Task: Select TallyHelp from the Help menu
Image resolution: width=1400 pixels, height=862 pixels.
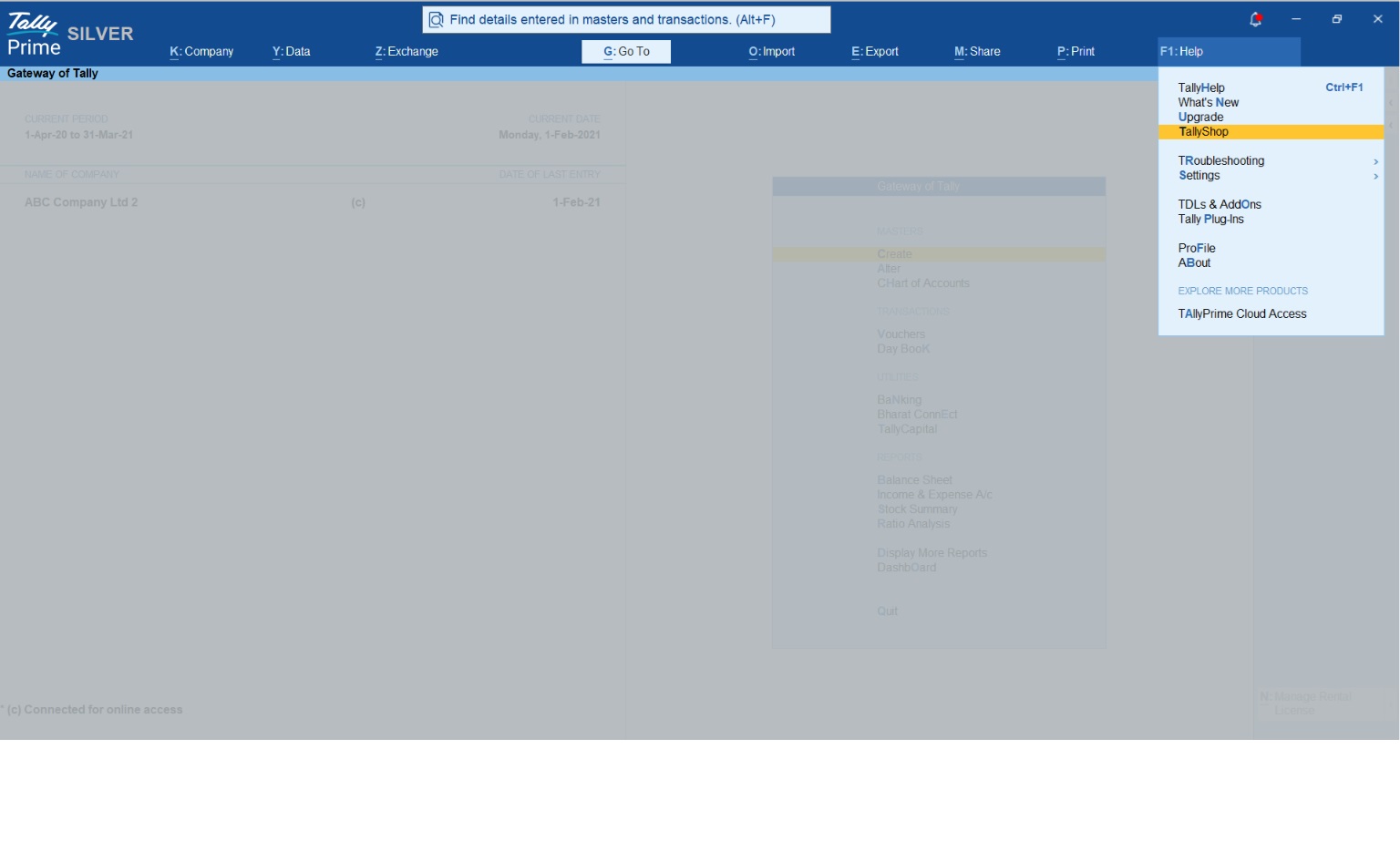Action: click(1201, 88)
